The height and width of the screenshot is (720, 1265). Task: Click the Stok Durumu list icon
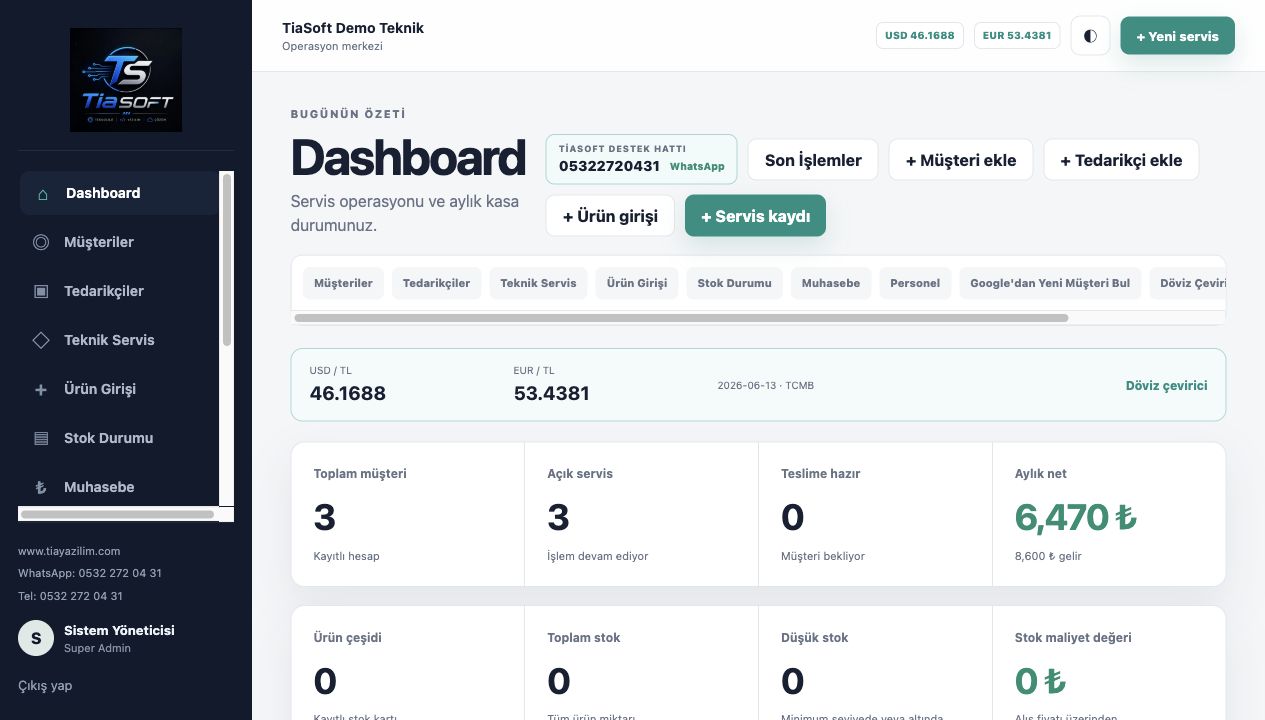(x=41, y=438)
